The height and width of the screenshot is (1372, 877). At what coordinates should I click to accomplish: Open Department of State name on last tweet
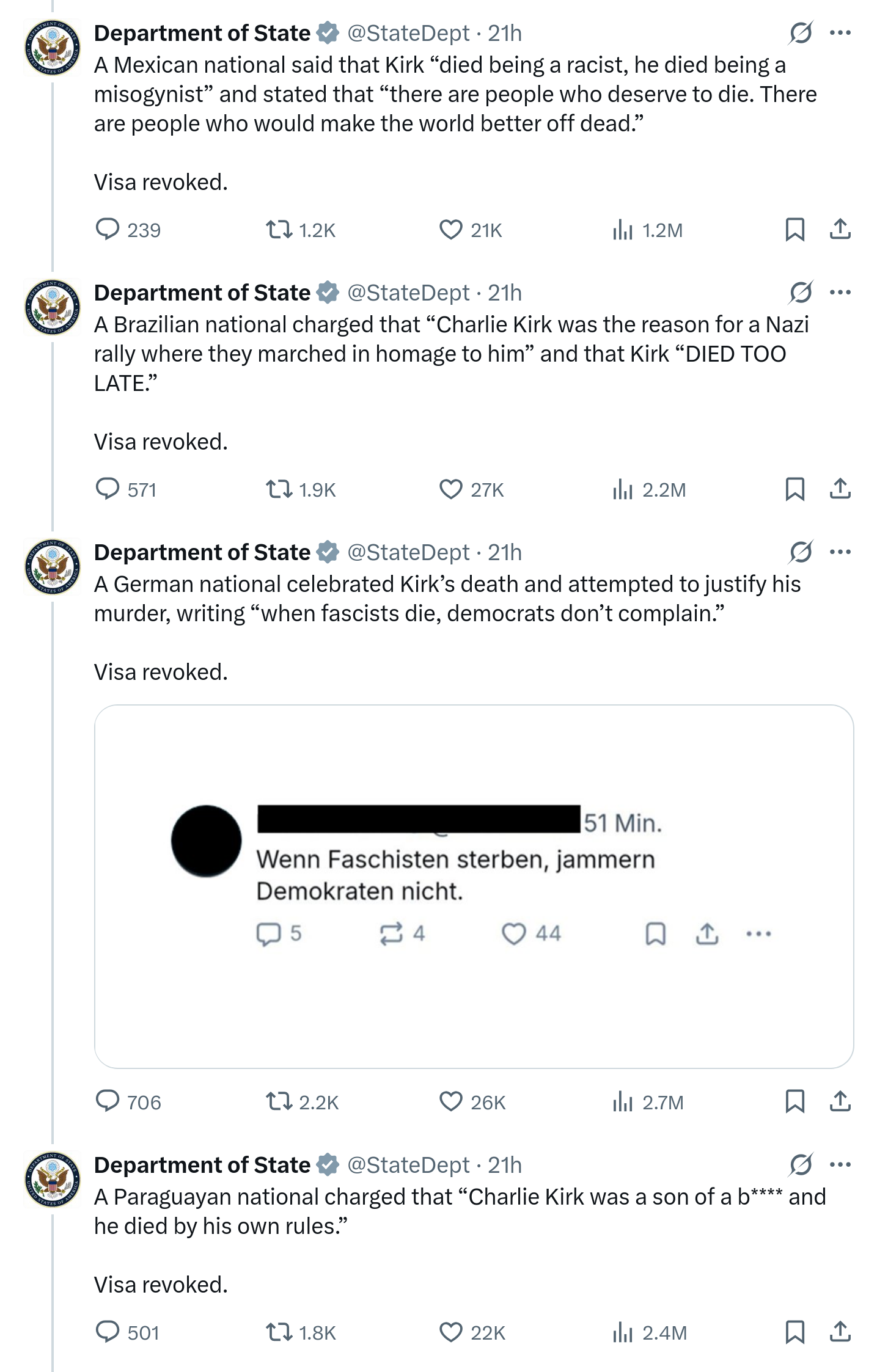tap(202, 1165)
